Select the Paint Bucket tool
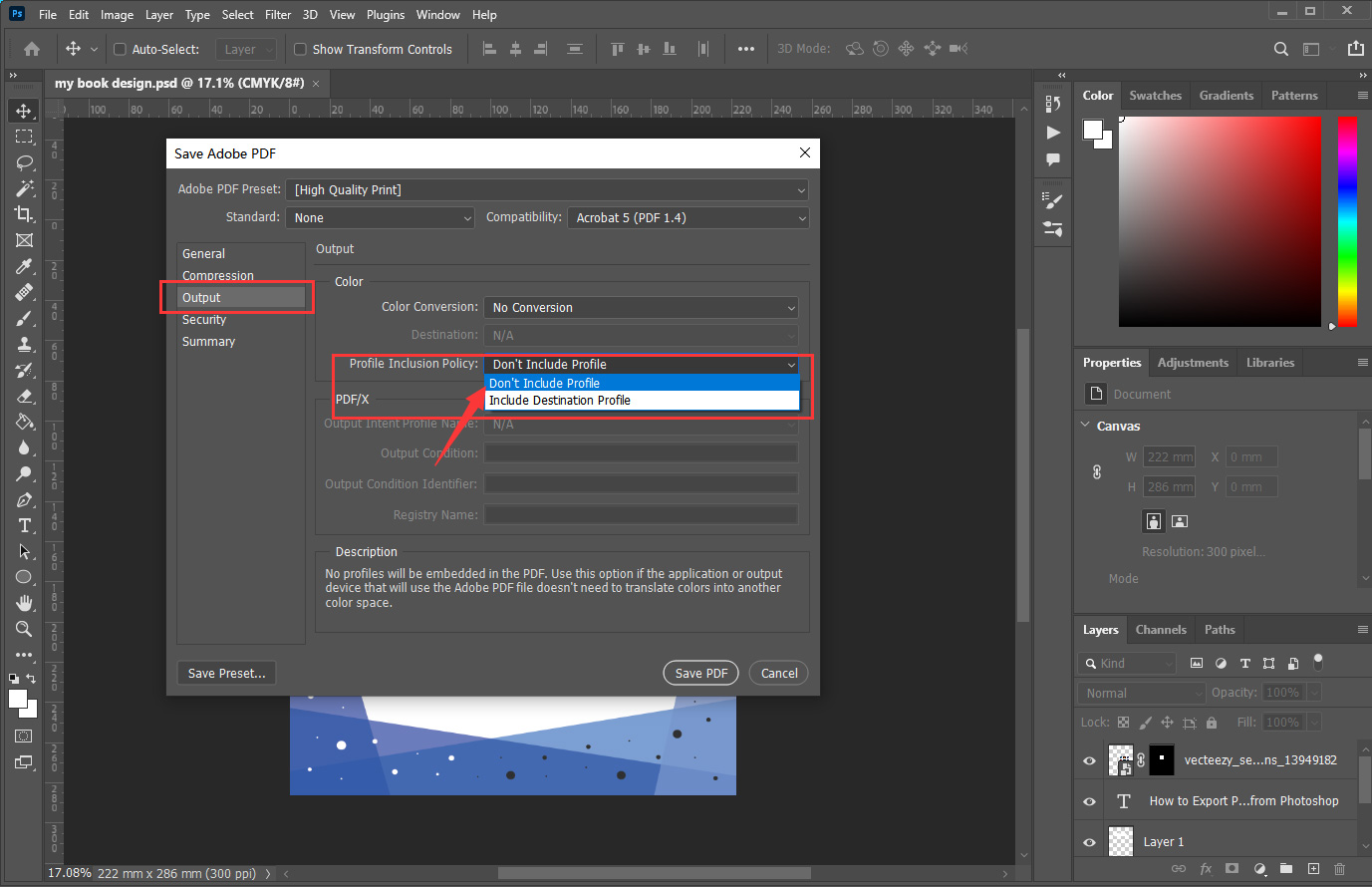This screenshot has width=1372, height=887. pos(24,422)
